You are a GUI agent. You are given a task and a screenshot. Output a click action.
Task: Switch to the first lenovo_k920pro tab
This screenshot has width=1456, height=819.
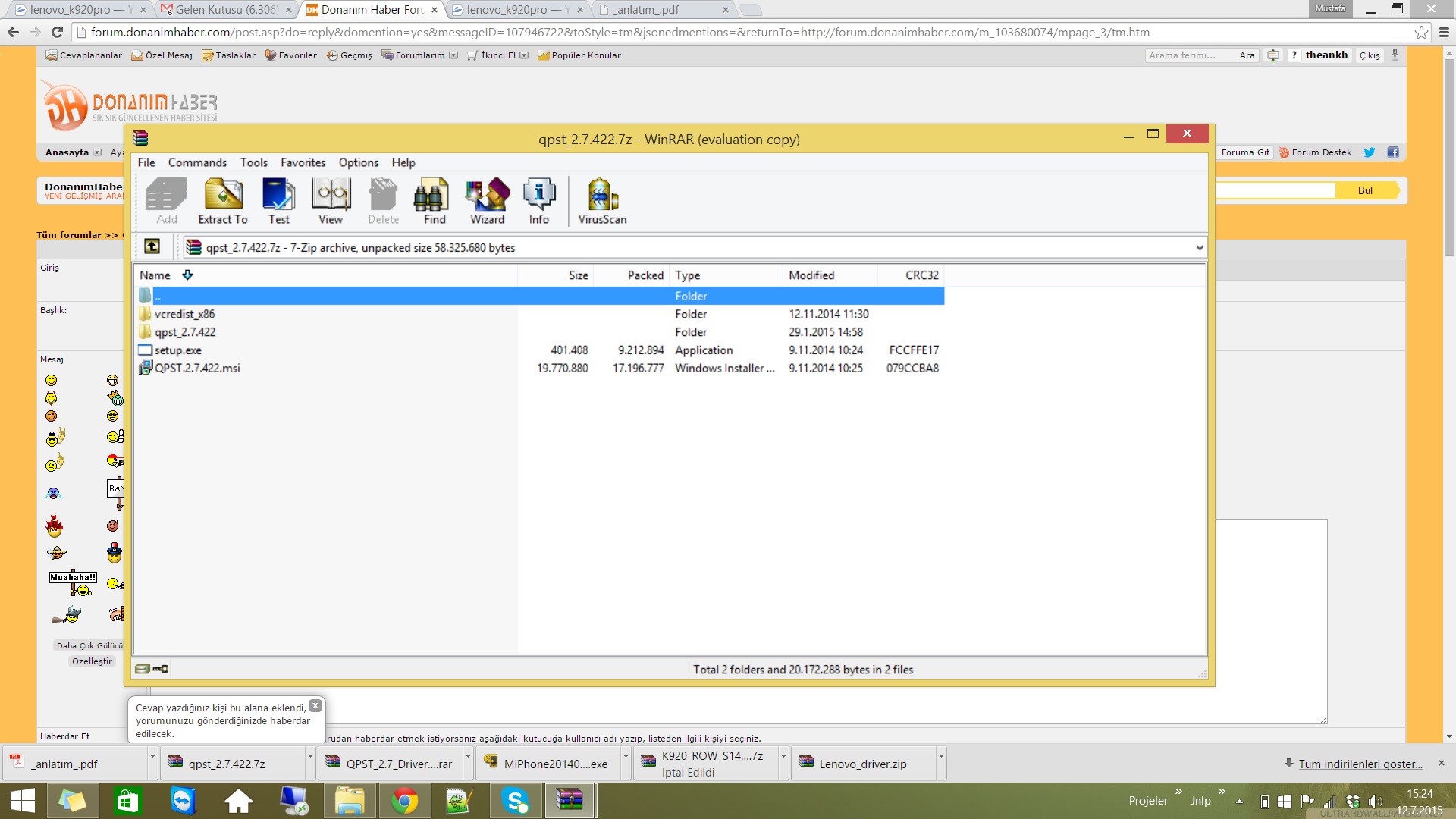click(80, 10)
